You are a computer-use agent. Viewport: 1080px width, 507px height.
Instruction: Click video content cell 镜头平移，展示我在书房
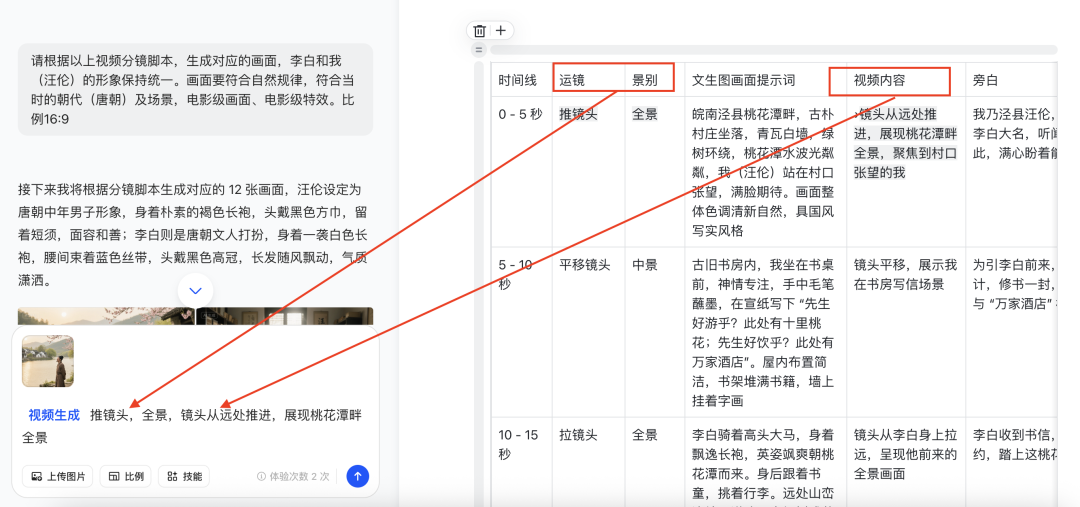906,332
